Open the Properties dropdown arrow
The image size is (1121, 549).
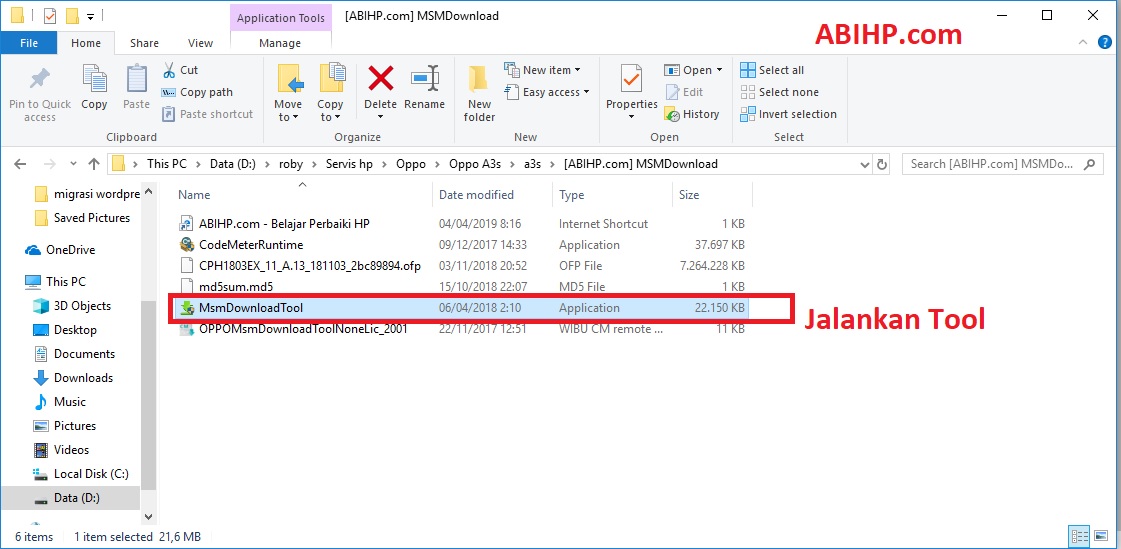click(631, 117)
